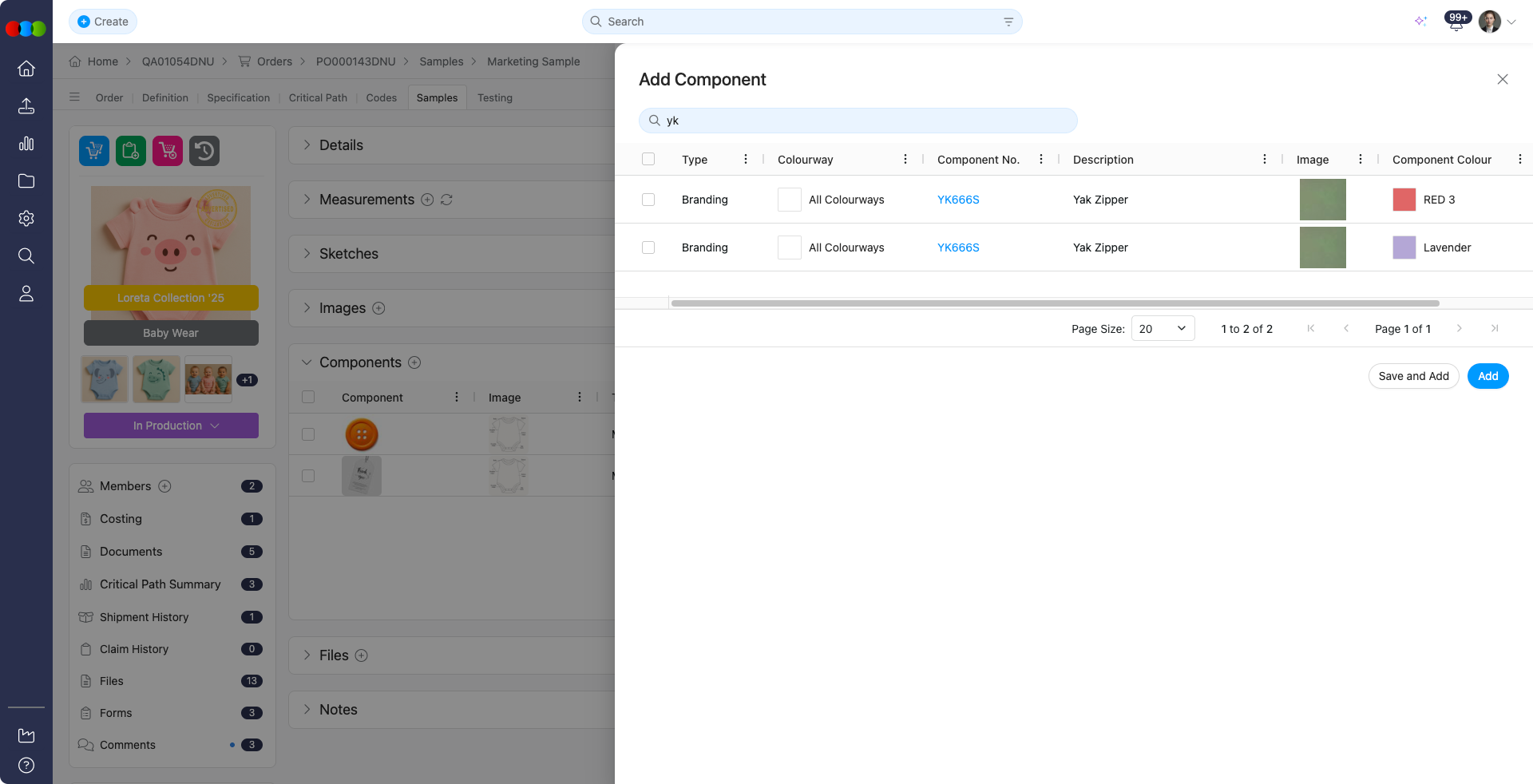1533x784 pixels.
Task: Click the Save and Add button
Action: pyautogui.click(x=1413, y=376)
